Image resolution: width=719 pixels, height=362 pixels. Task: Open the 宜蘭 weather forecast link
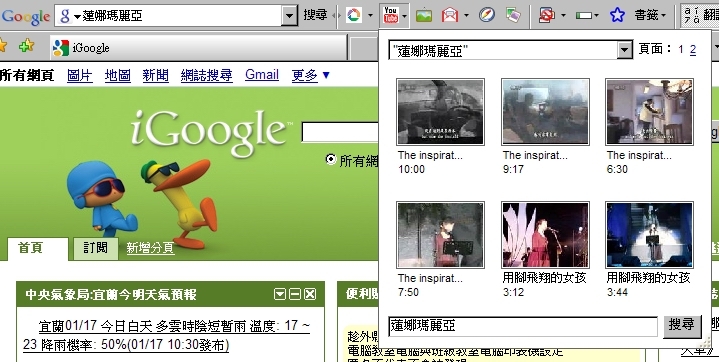point(166,335)
